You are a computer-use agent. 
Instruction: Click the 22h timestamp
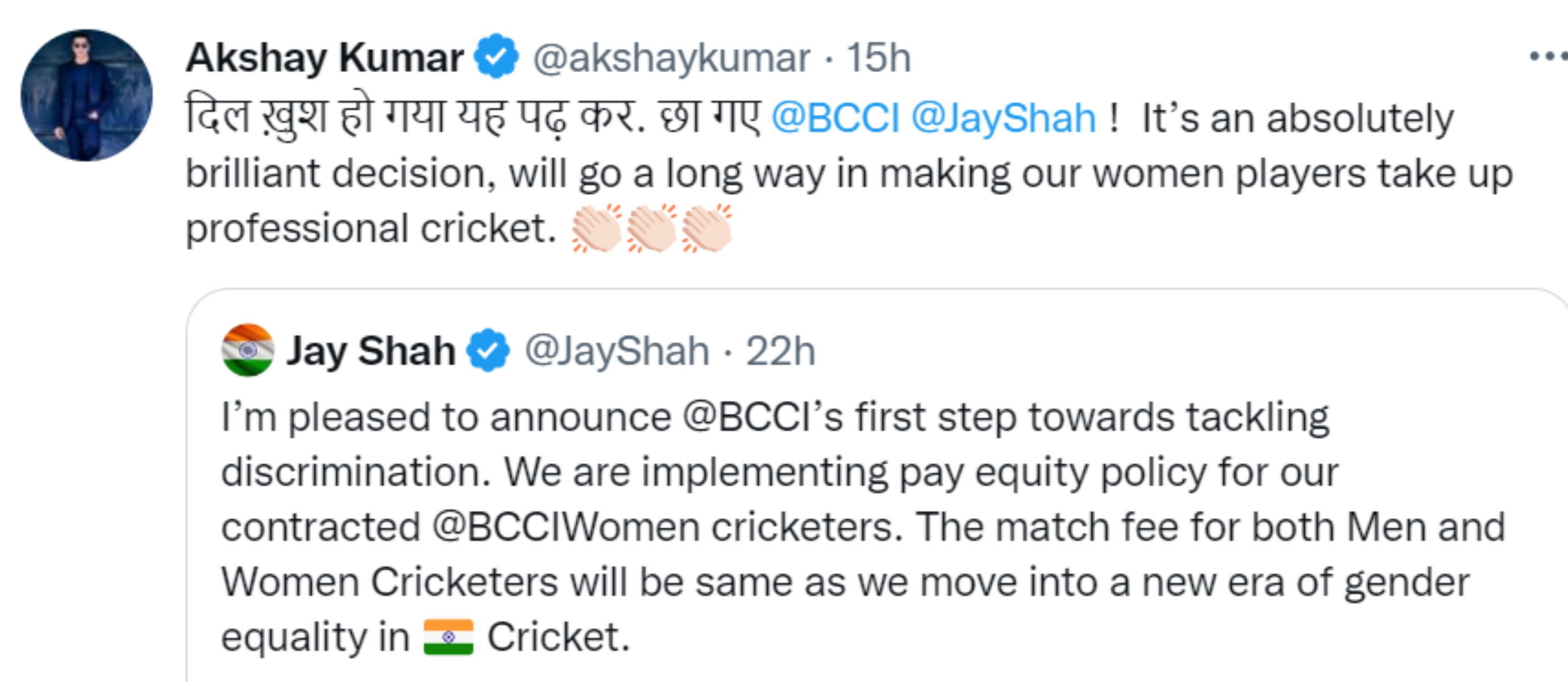tap(781, 349)
